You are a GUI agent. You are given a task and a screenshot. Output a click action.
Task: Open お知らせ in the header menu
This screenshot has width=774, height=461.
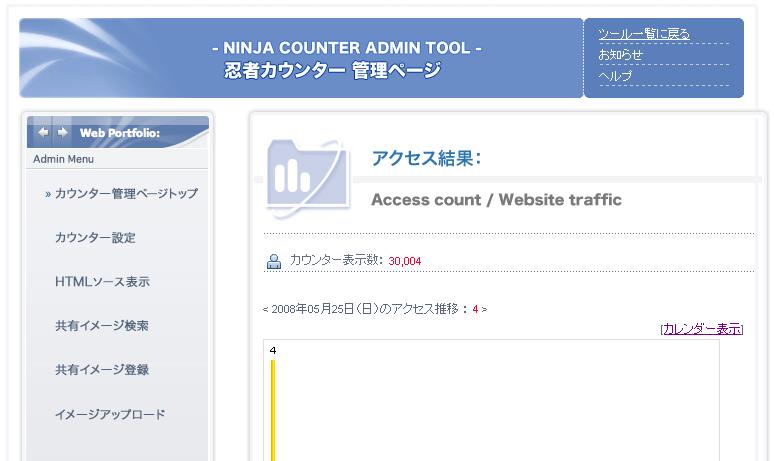click(620, 54)
